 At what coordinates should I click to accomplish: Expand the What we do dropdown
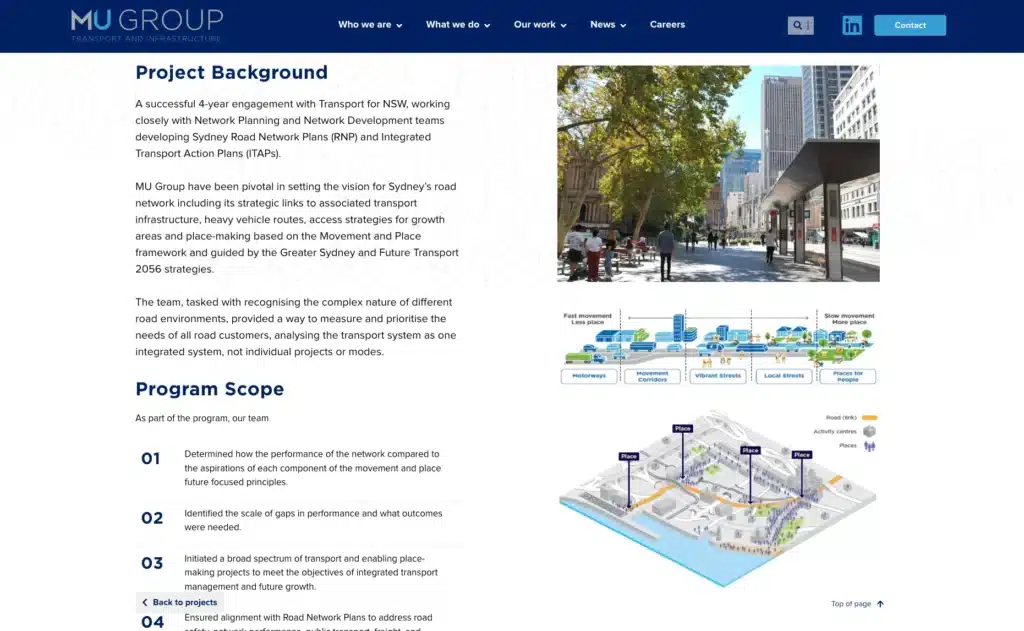tap(452, 24)
